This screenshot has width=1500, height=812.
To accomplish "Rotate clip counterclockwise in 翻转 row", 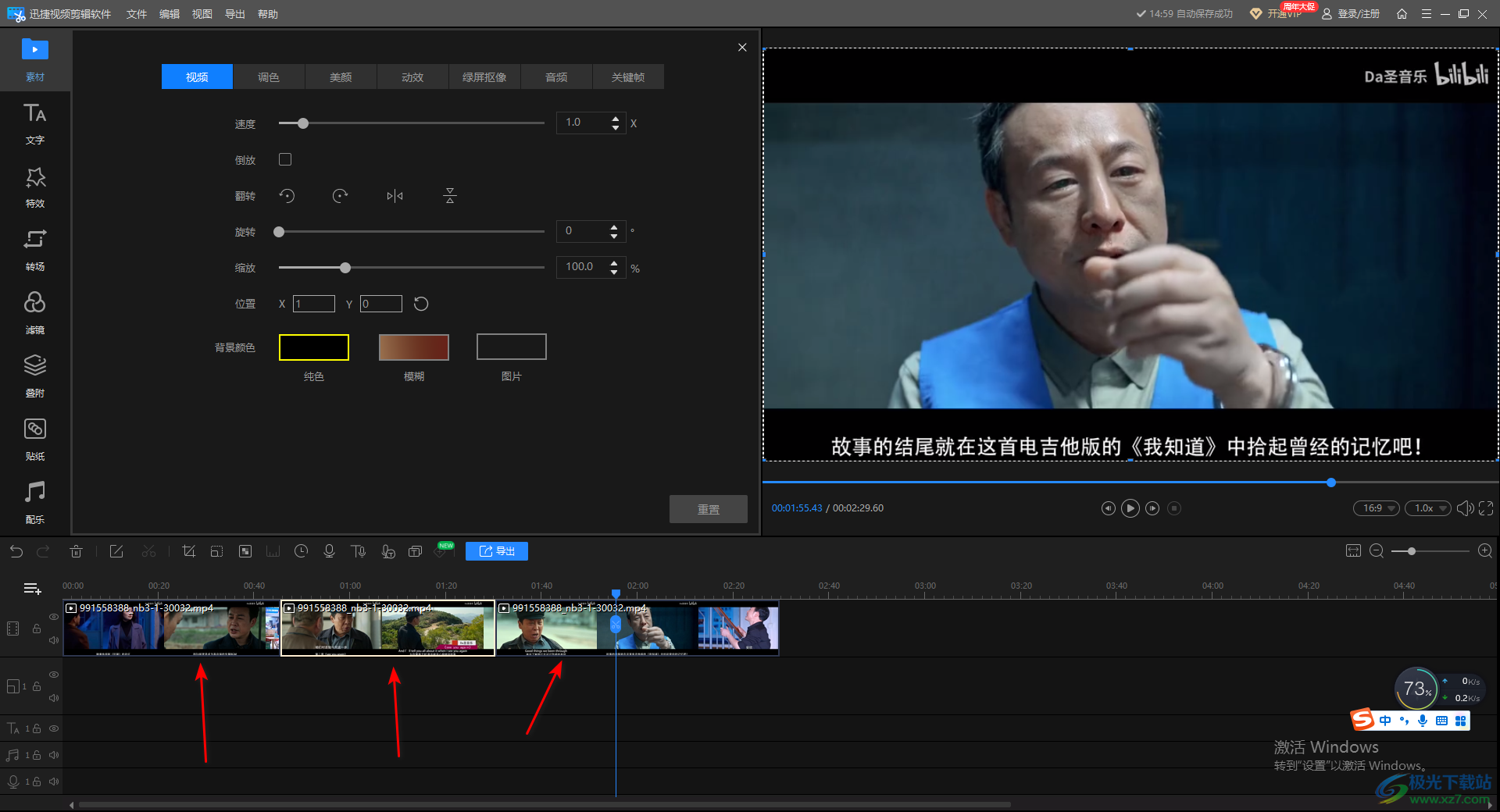I will pos(287,196).
